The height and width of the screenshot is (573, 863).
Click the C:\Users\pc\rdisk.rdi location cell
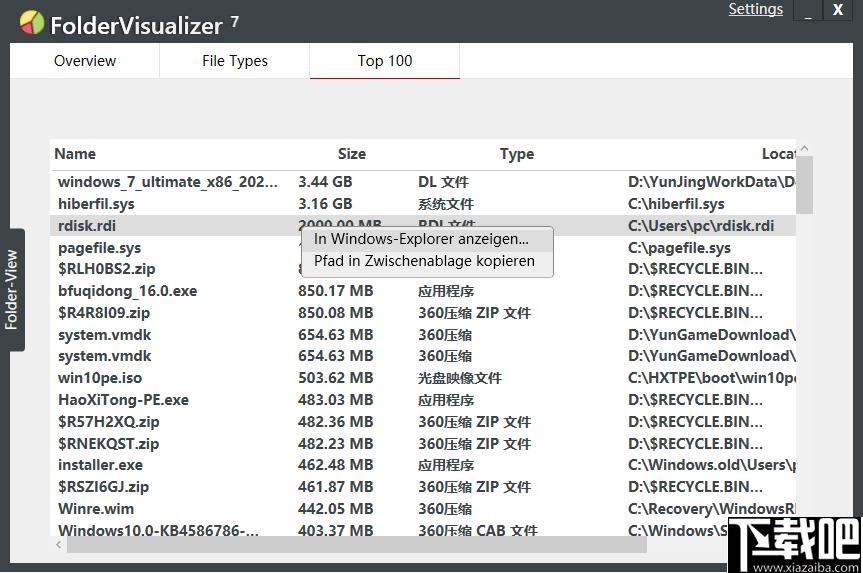point(701,226)
